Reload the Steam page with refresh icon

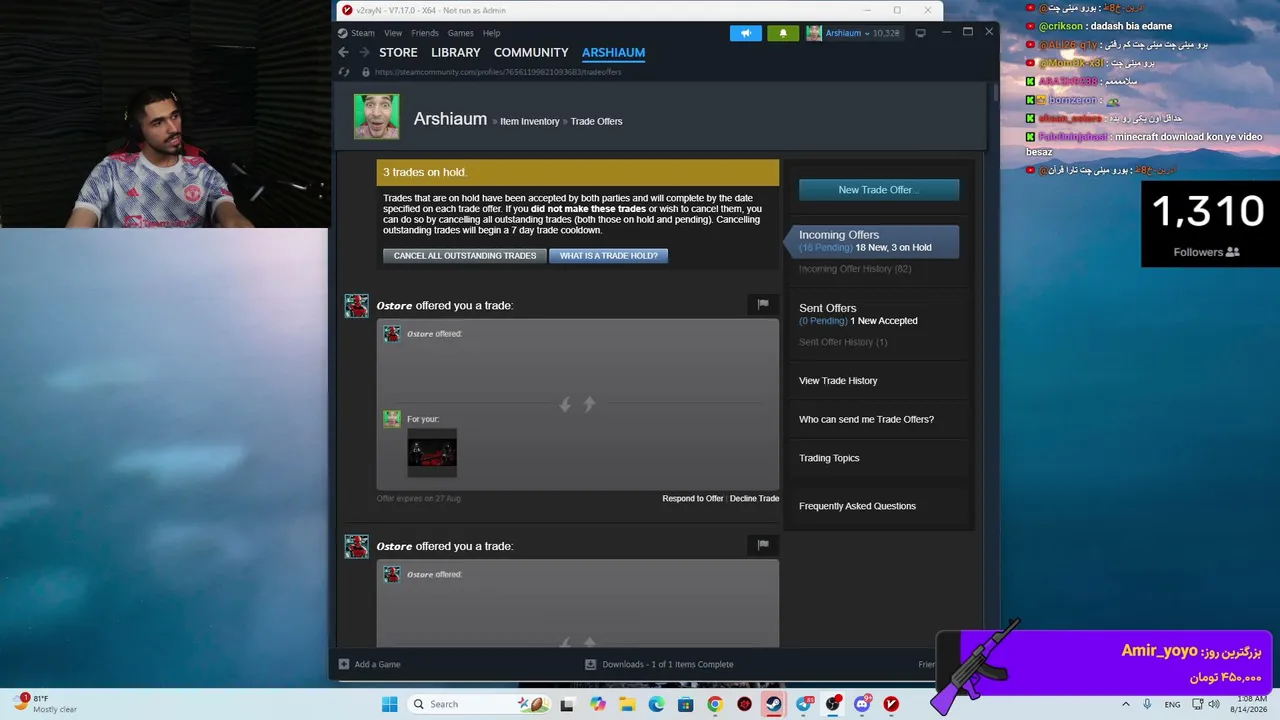coord(344,72)
